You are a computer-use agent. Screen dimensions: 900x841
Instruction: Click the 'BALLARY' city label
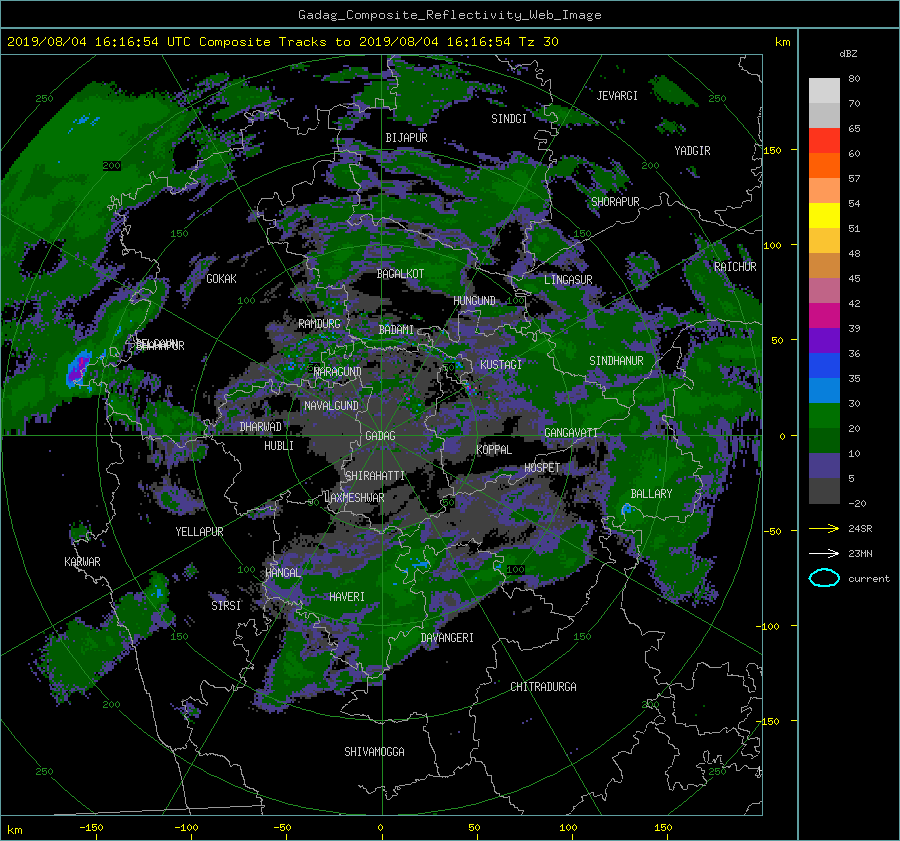[x=651, y=494]
